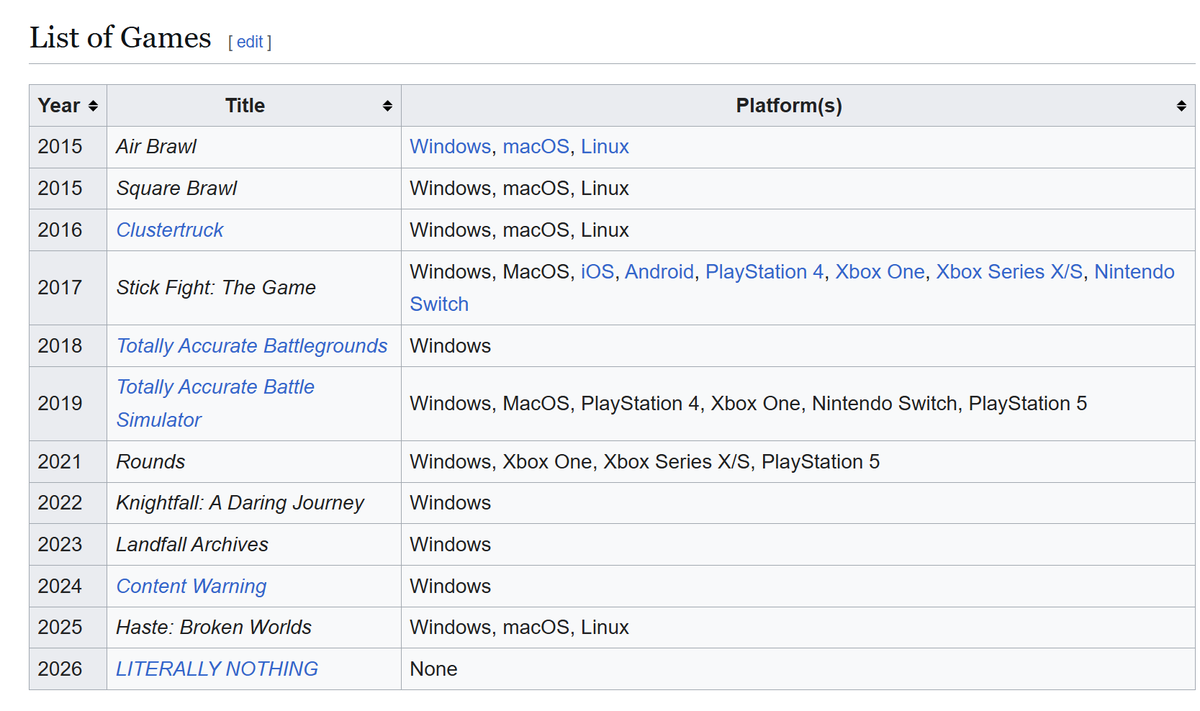
Task: Select platforms text in Square Brawl row
Action: point(519,188)
